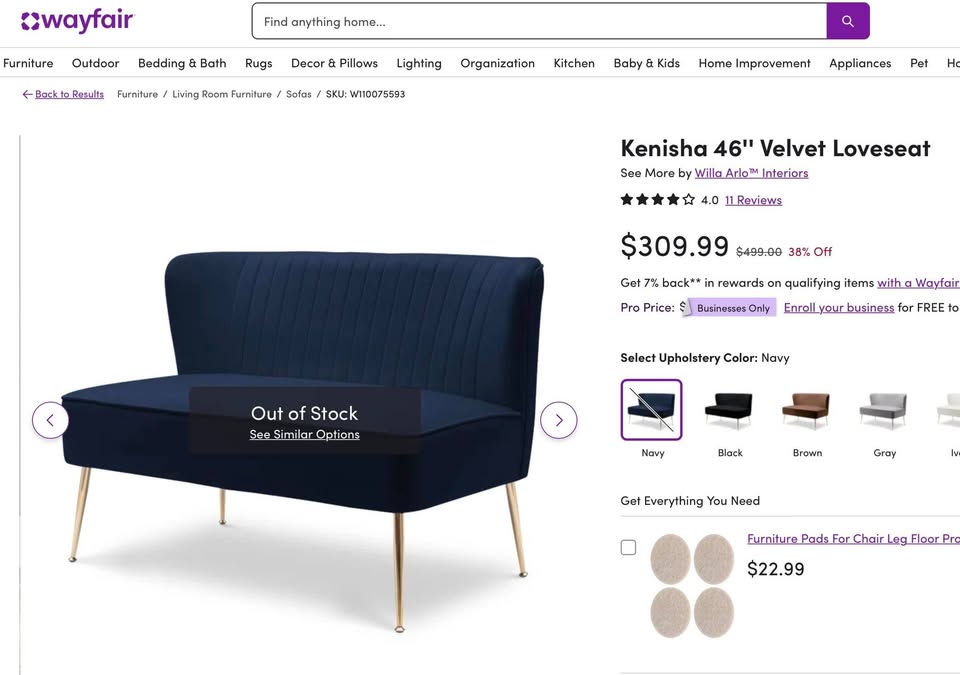The height and width of the screenshot is (675, 960).
Task: Show the next product image arrow
Action: pyautogui.click(x=558, y=420)
